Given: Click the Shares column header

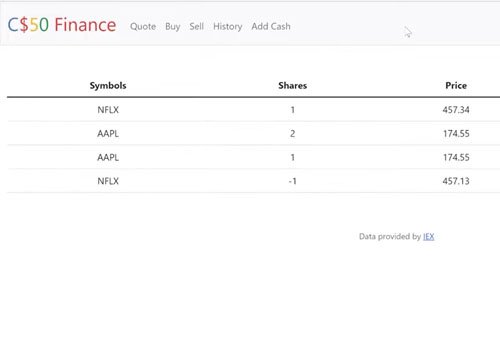Looking at the screenshot, I should [x=293, y=86].
